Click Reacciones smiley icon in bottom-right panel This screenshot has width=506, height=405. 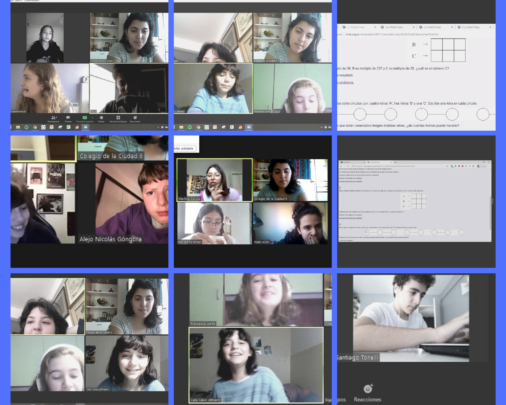coord(368,389)
